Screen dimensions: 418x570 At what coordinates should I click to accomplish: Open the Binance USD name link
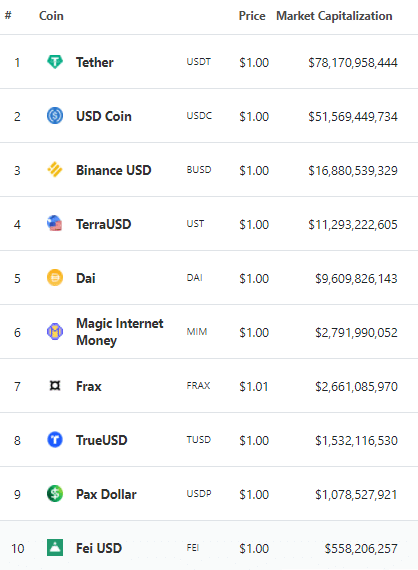[x=113, y=170]
